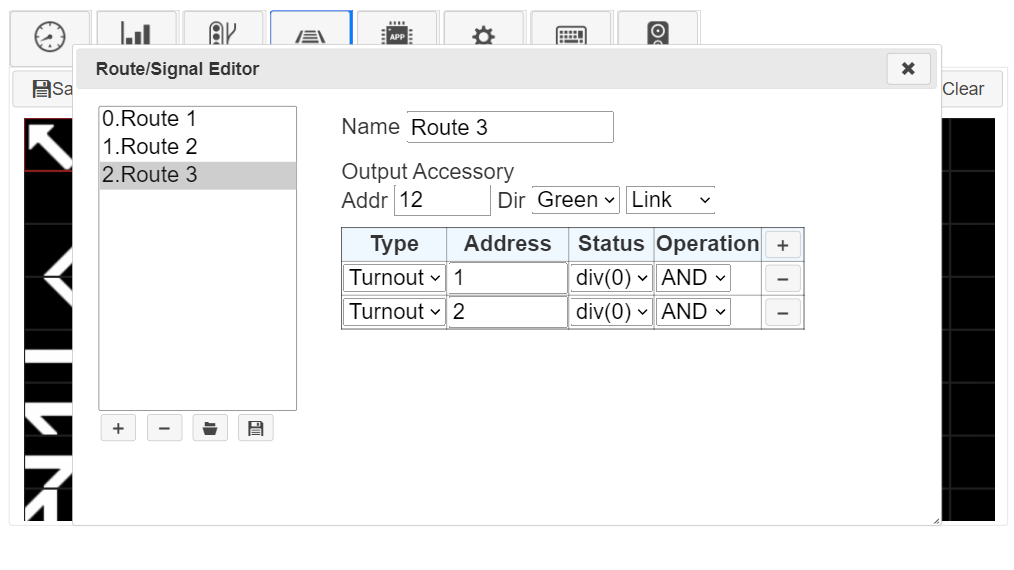Close the Route/Signal Editor dialog

908,68
